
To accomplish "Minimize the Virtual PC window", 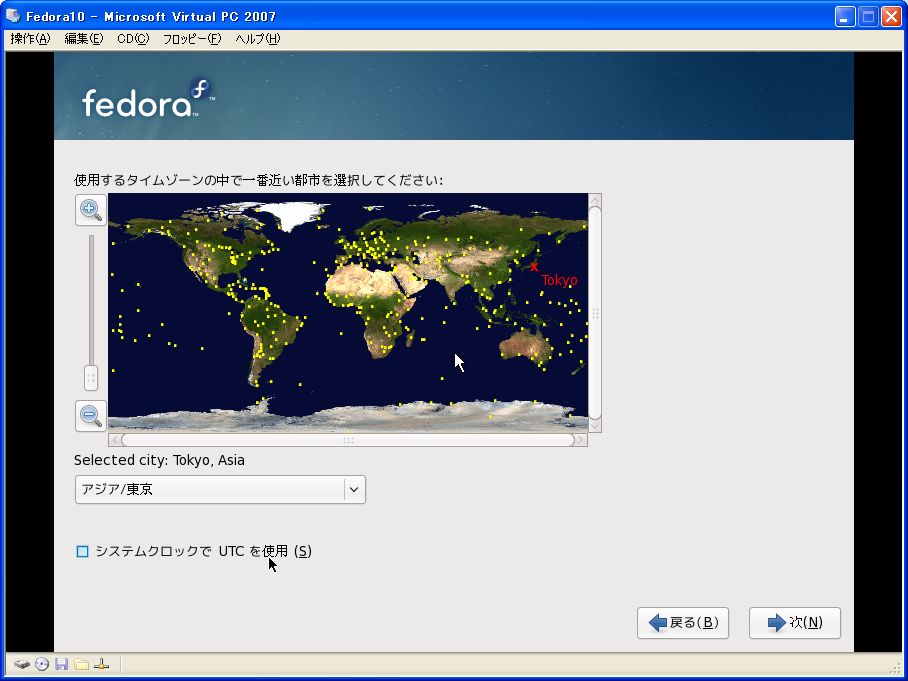I will pyautogui.click(x=845, y=16).
